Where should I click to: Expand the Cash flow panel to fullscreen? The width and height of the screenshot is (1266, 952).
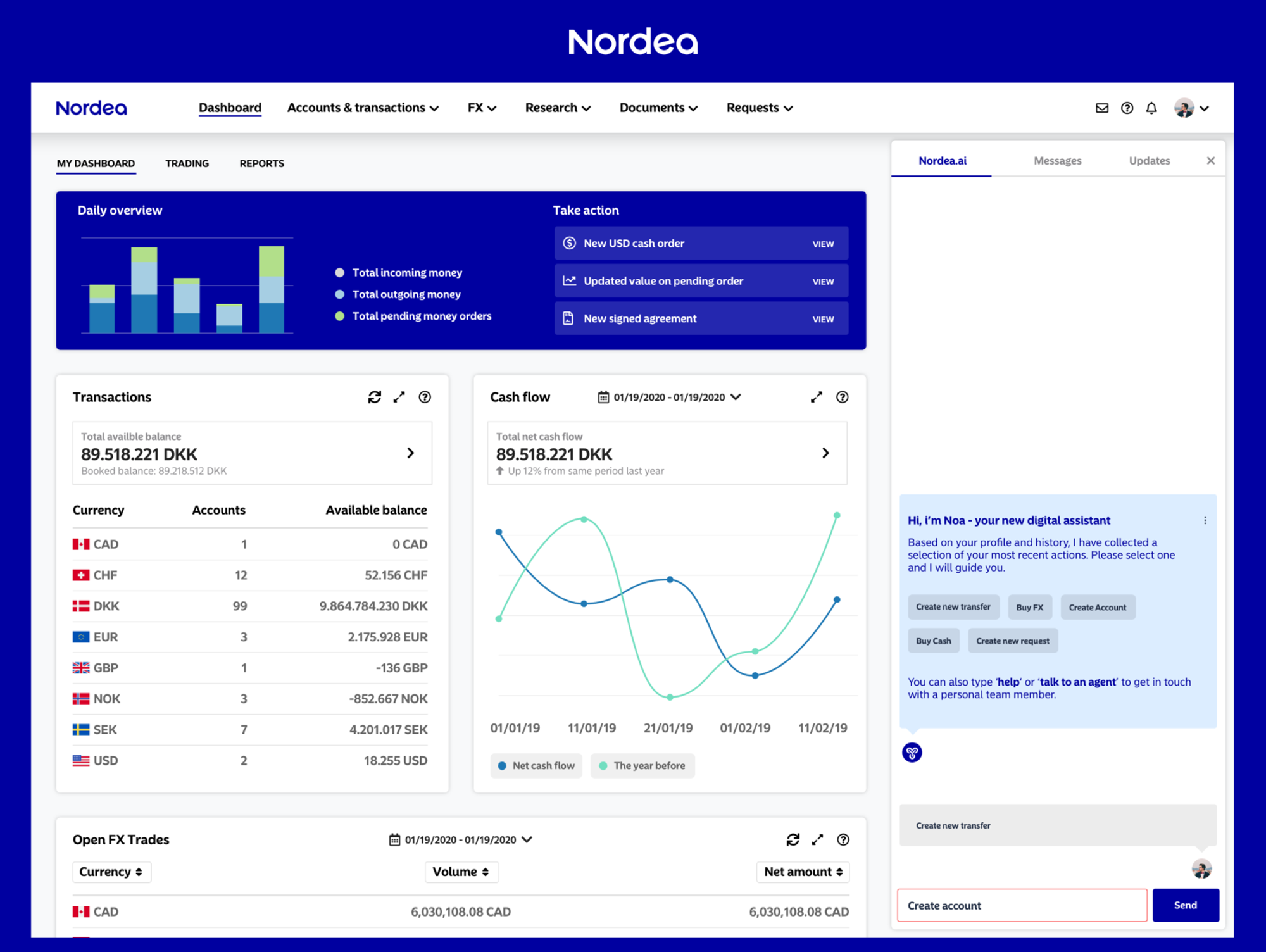817,397
